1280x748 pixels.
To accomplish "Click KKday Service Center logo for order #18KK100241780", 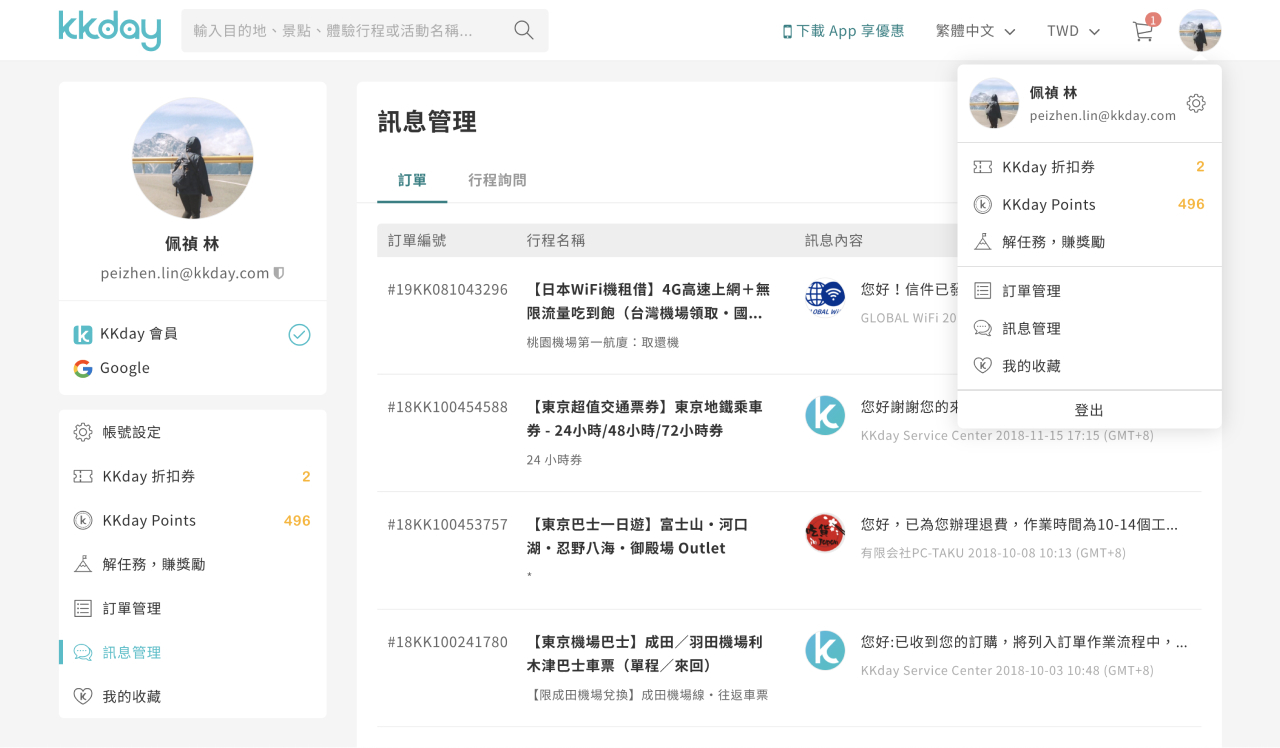I will pos(825,650).
